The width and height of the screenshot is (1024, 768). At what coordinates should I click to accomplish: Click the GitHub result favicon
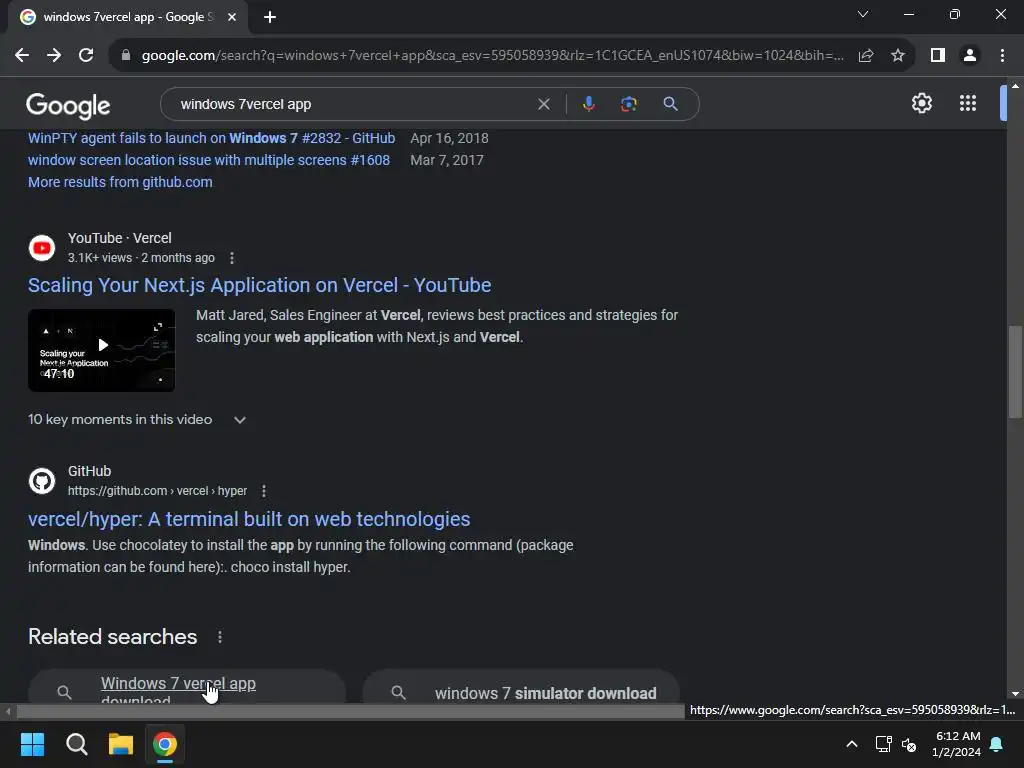(x=42, y=481)
